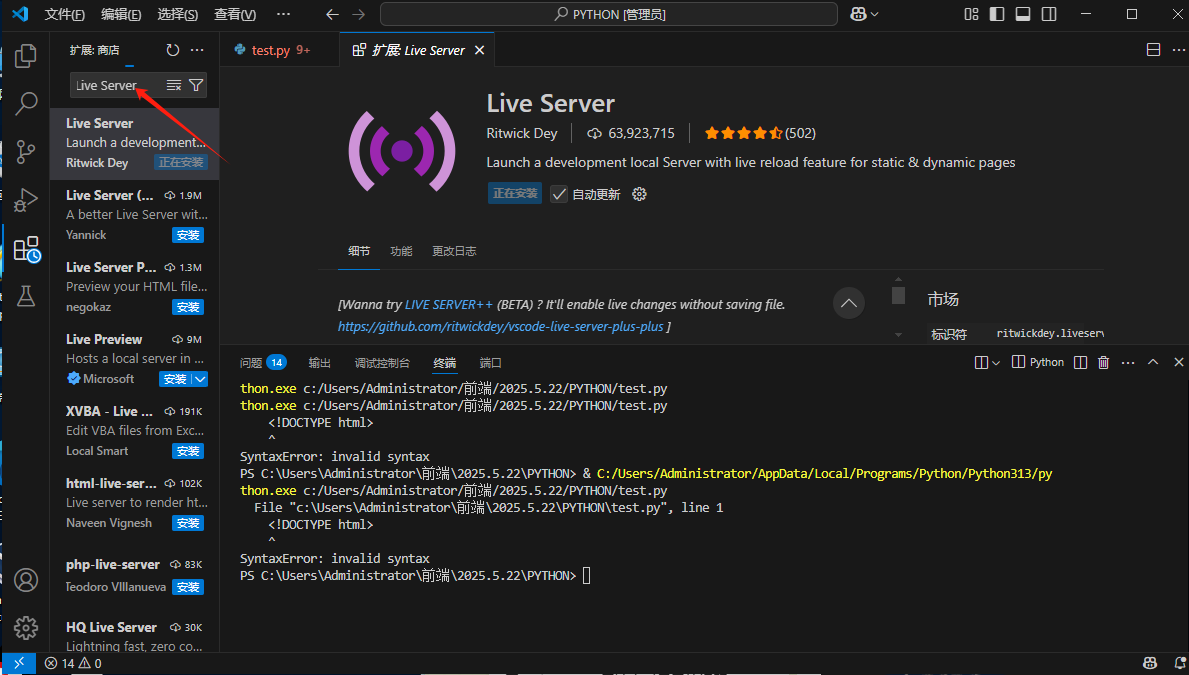Toggle primary side bar visibility
Viewport: 1189px width, 675px height.
click(997, 14)
